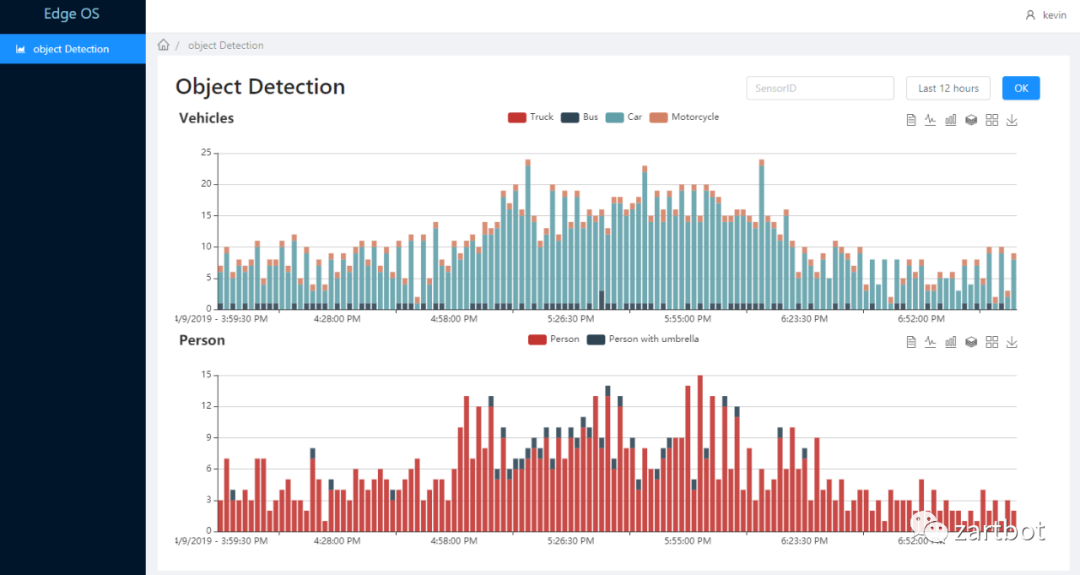The height and width of the screenshot is (575, 1080).
Task: Click object Detection breadcrumb link
Action: point(226,45)
